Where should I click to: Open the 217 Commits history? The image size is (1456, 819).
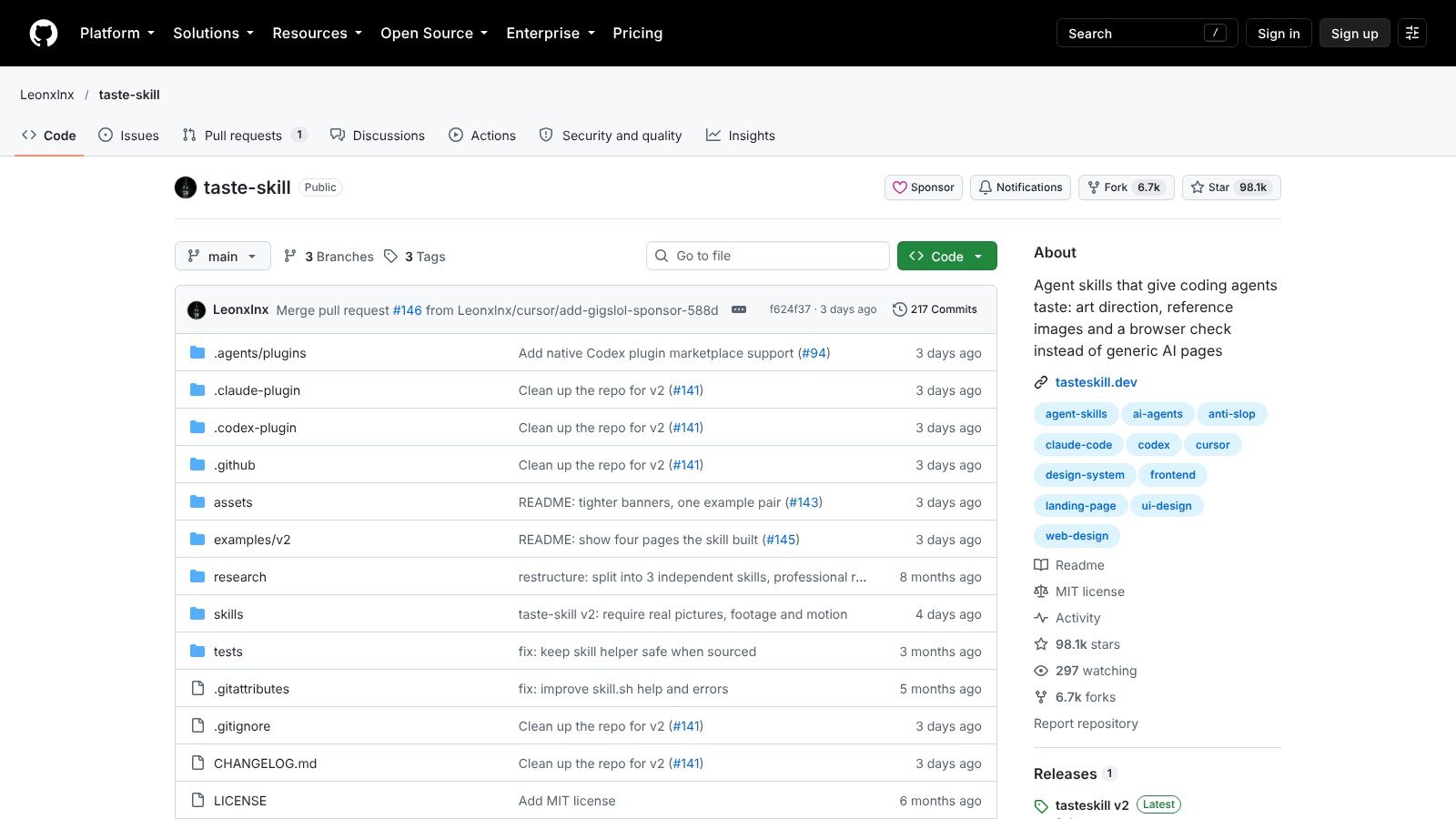(935, 309)
